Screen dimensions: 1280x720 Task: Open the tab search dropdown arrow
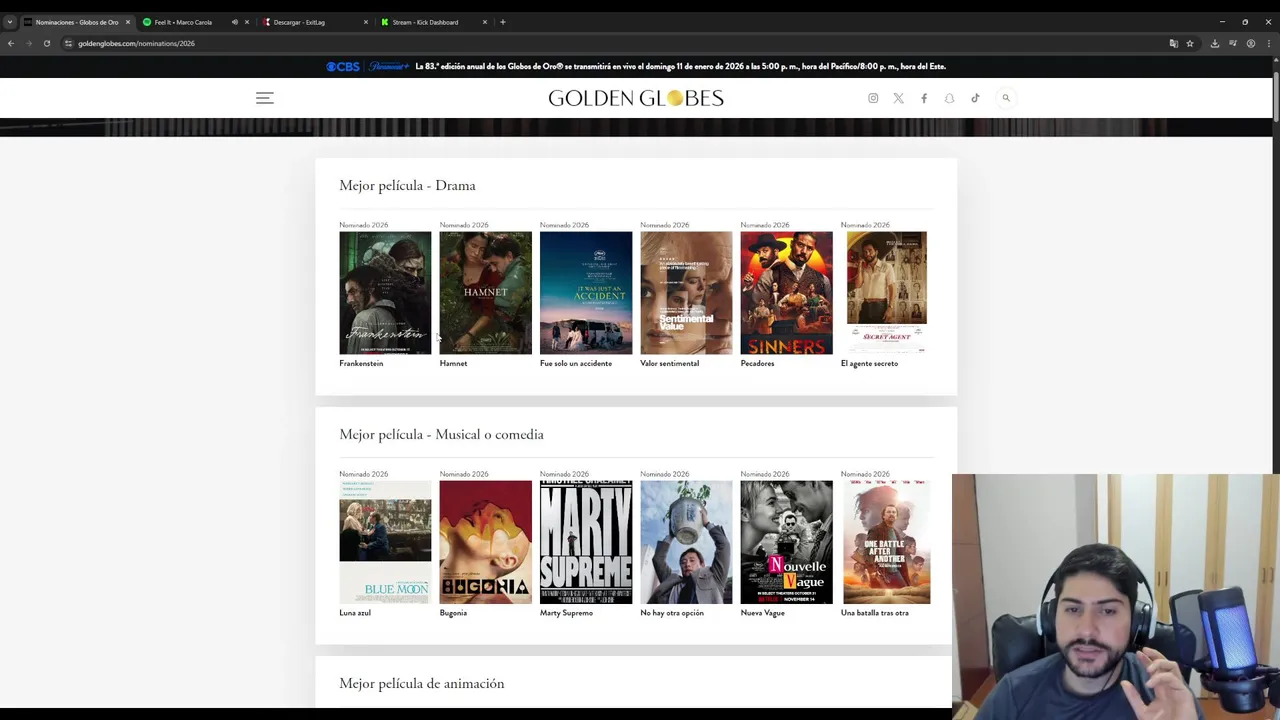pos(9,22)
